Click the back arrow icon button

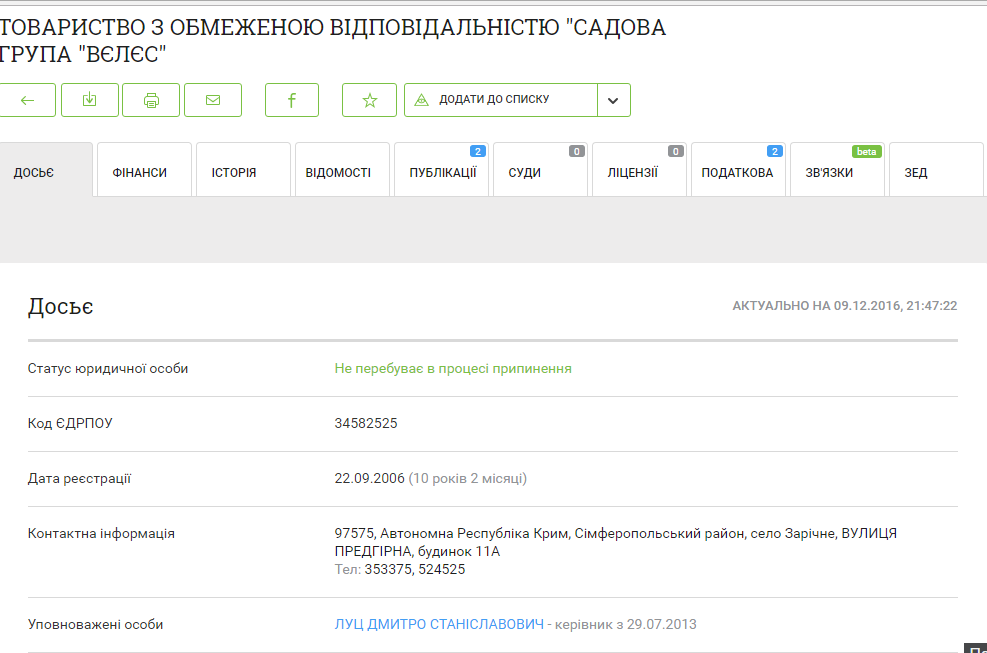(x=27, y=100)
